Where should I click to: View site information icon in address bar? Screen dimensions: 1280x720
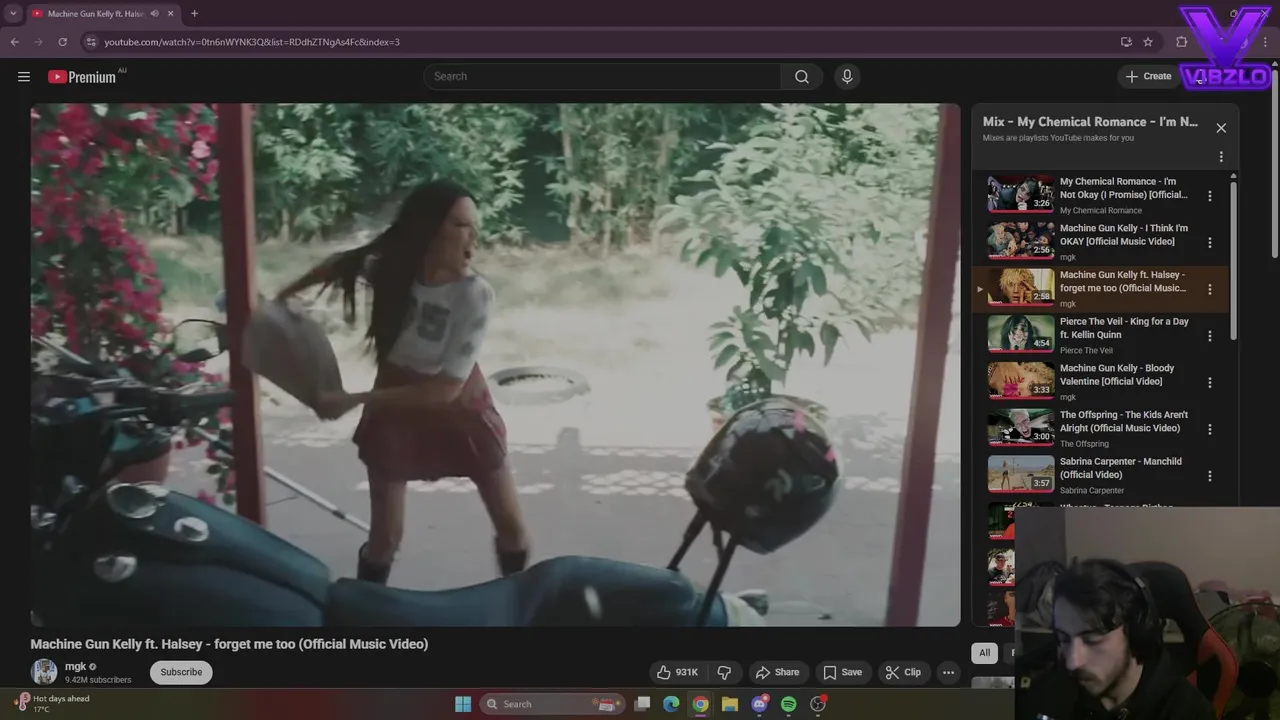[91, 42]
